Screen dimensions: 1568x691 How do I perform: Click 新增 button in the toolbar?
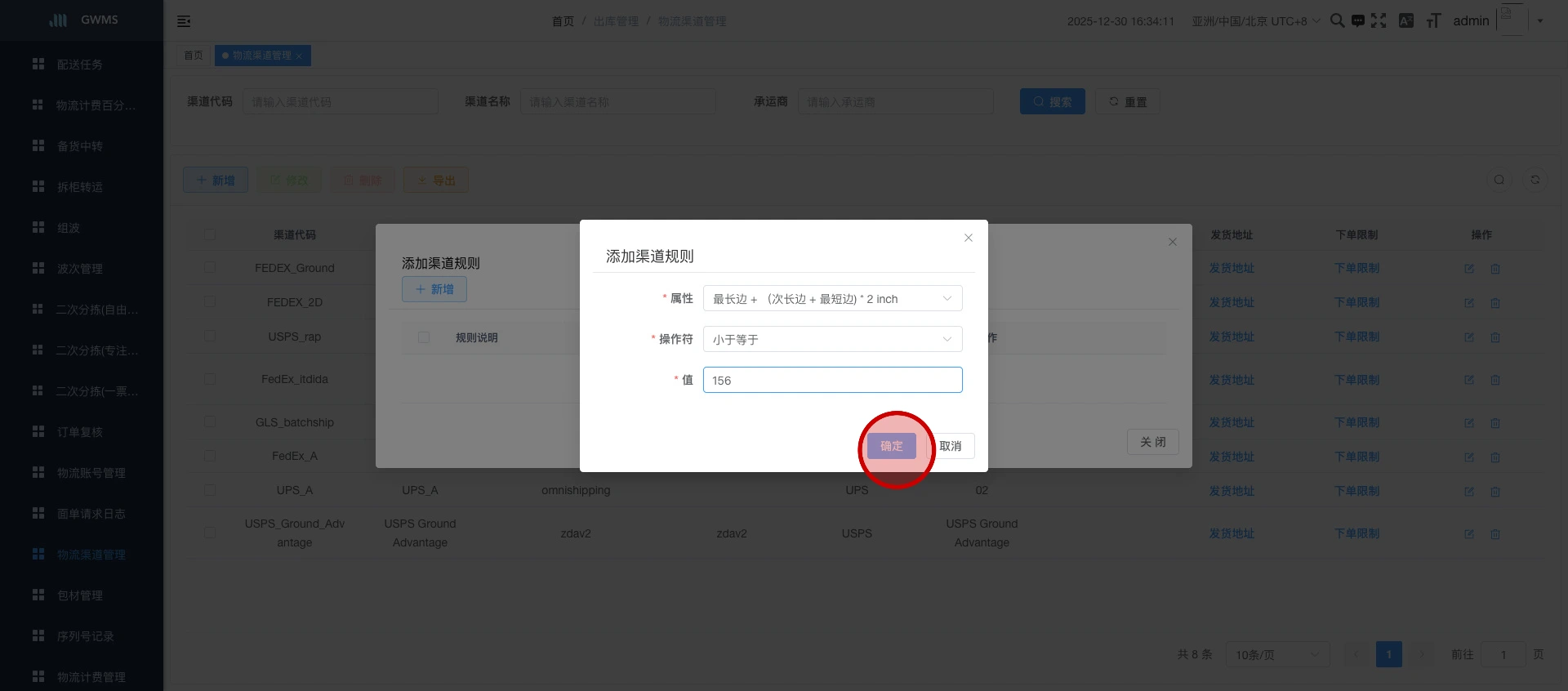216,181
